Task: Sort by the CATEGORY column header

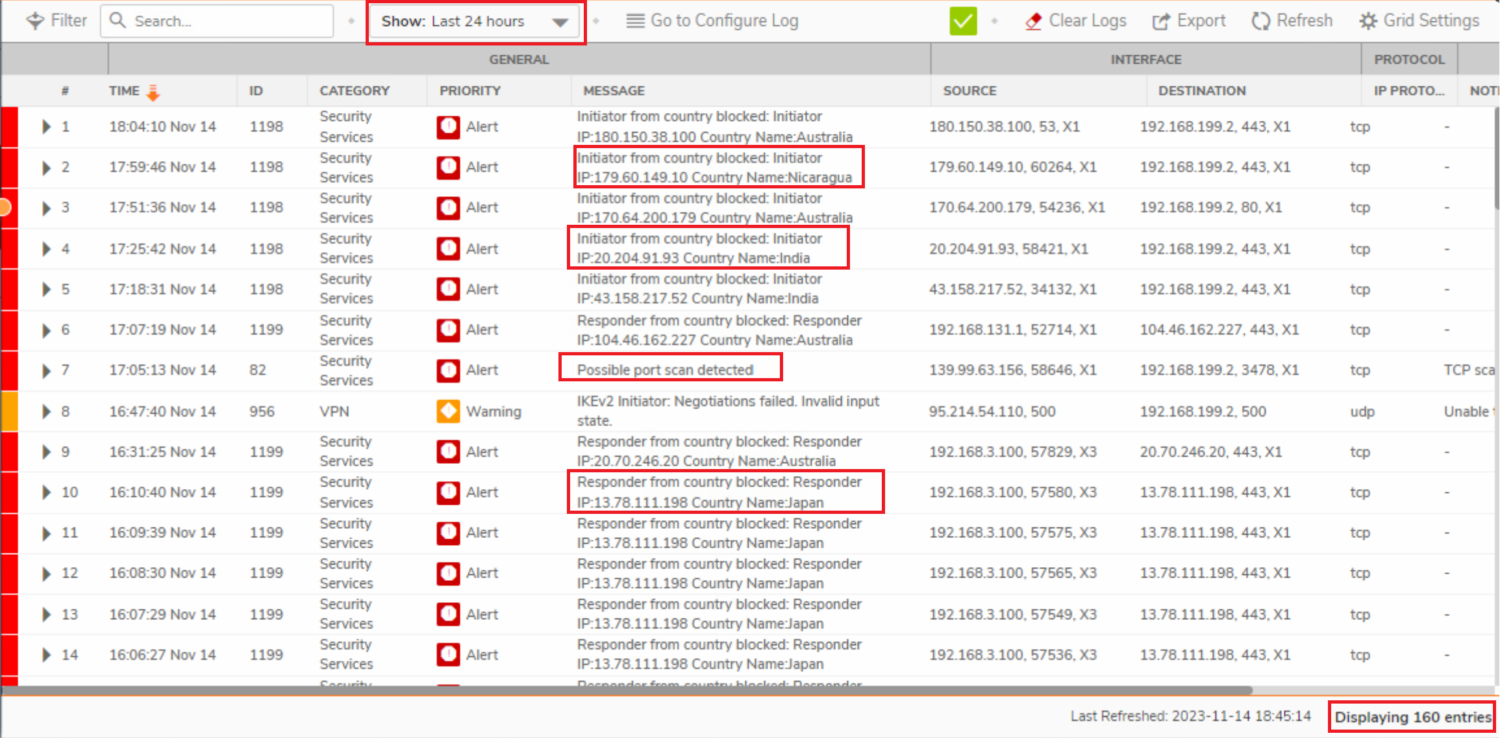Action: click(x=354, y=91)
